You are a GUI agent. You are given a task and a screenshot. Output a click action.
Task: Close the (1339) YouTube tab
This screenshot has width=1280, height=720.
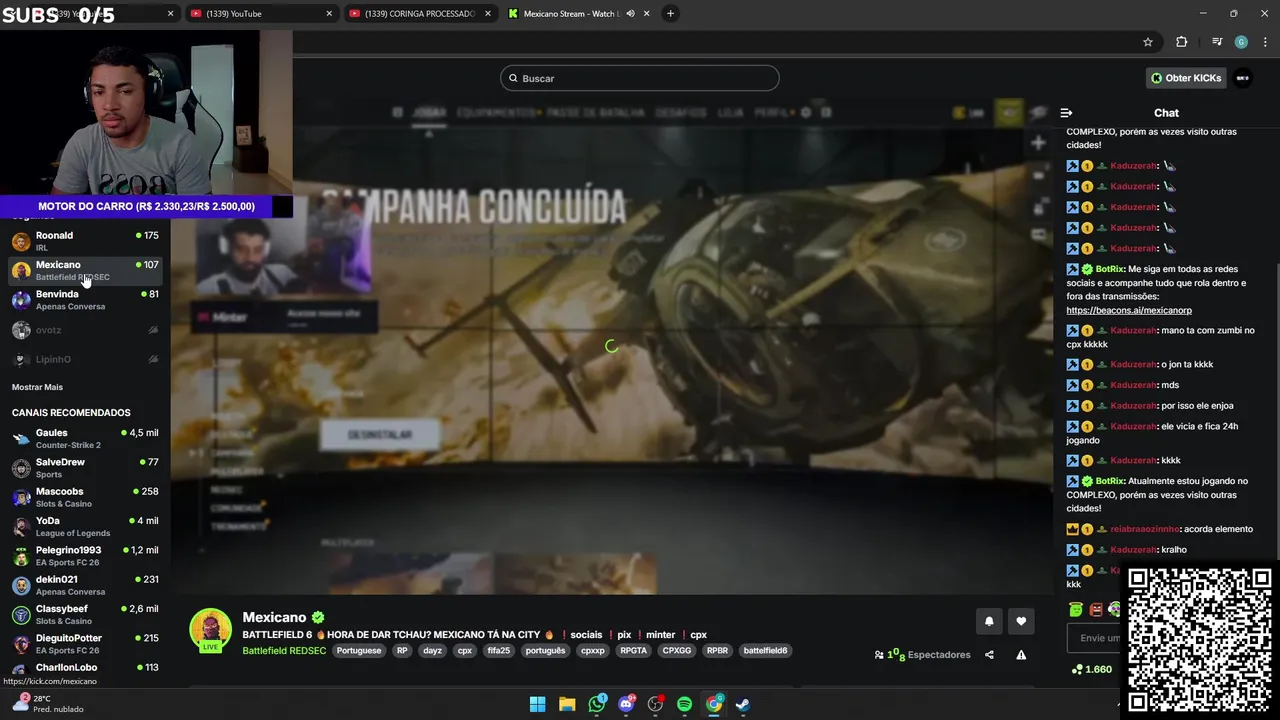tap(329, 14)
